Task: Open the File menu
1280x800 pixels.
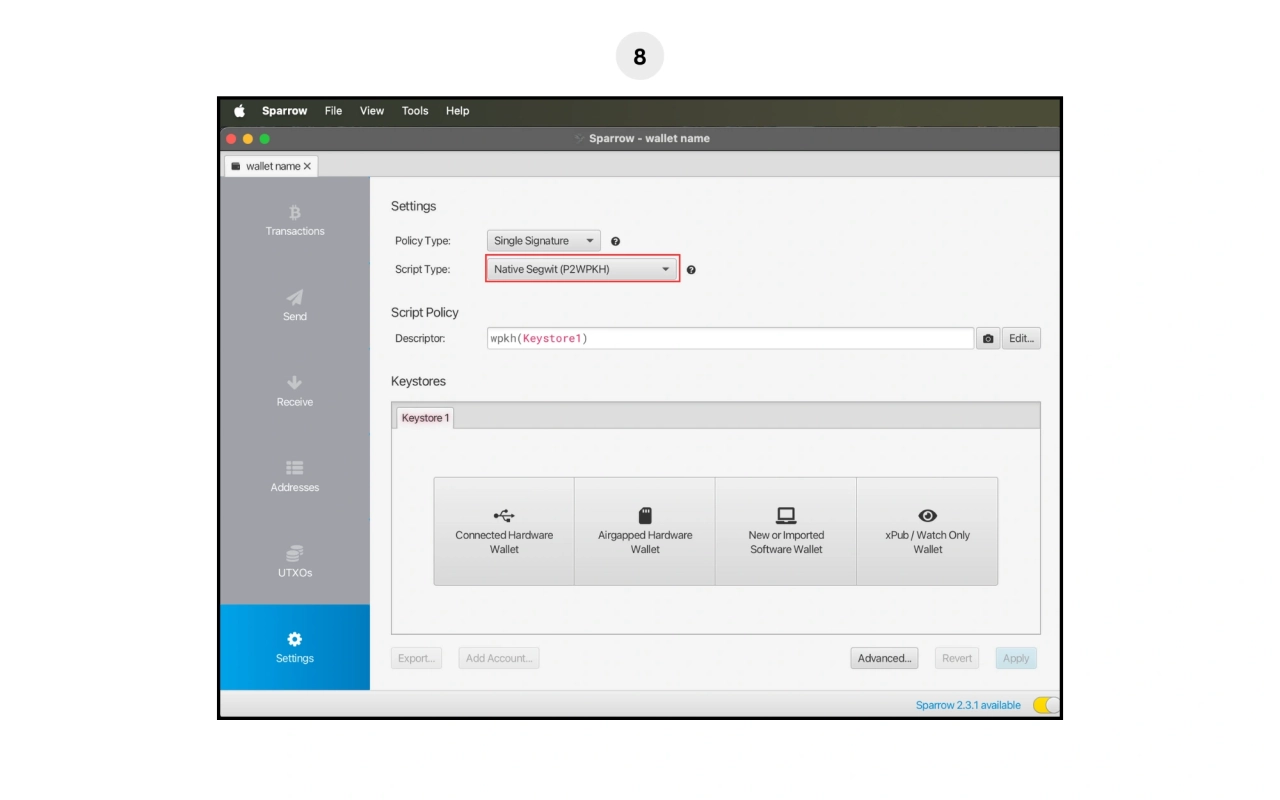Action: (x=333, y=111)
